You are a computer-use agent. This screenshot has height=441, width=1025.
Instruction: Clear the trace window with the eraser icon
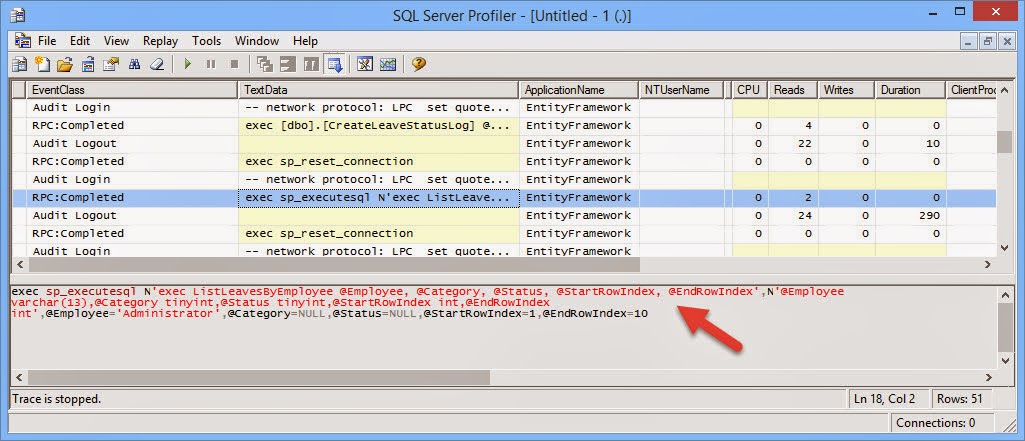click(x=157, y=64)
